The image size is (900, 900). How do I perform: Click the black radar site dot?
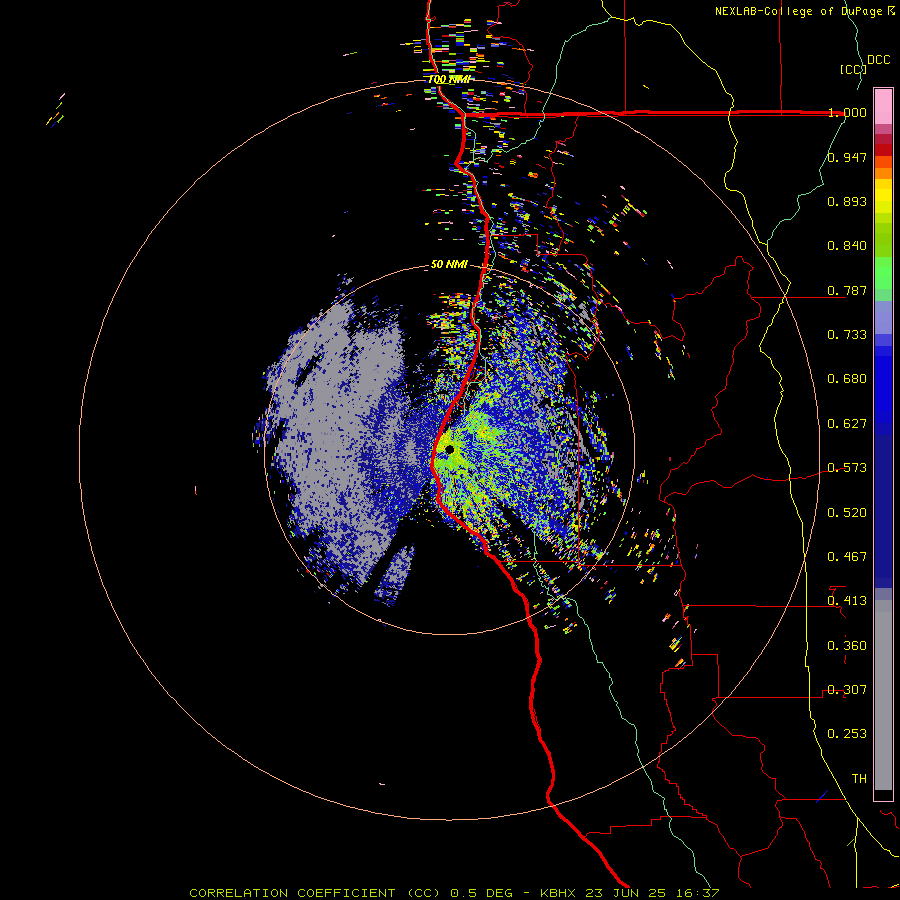click(449, 449)
